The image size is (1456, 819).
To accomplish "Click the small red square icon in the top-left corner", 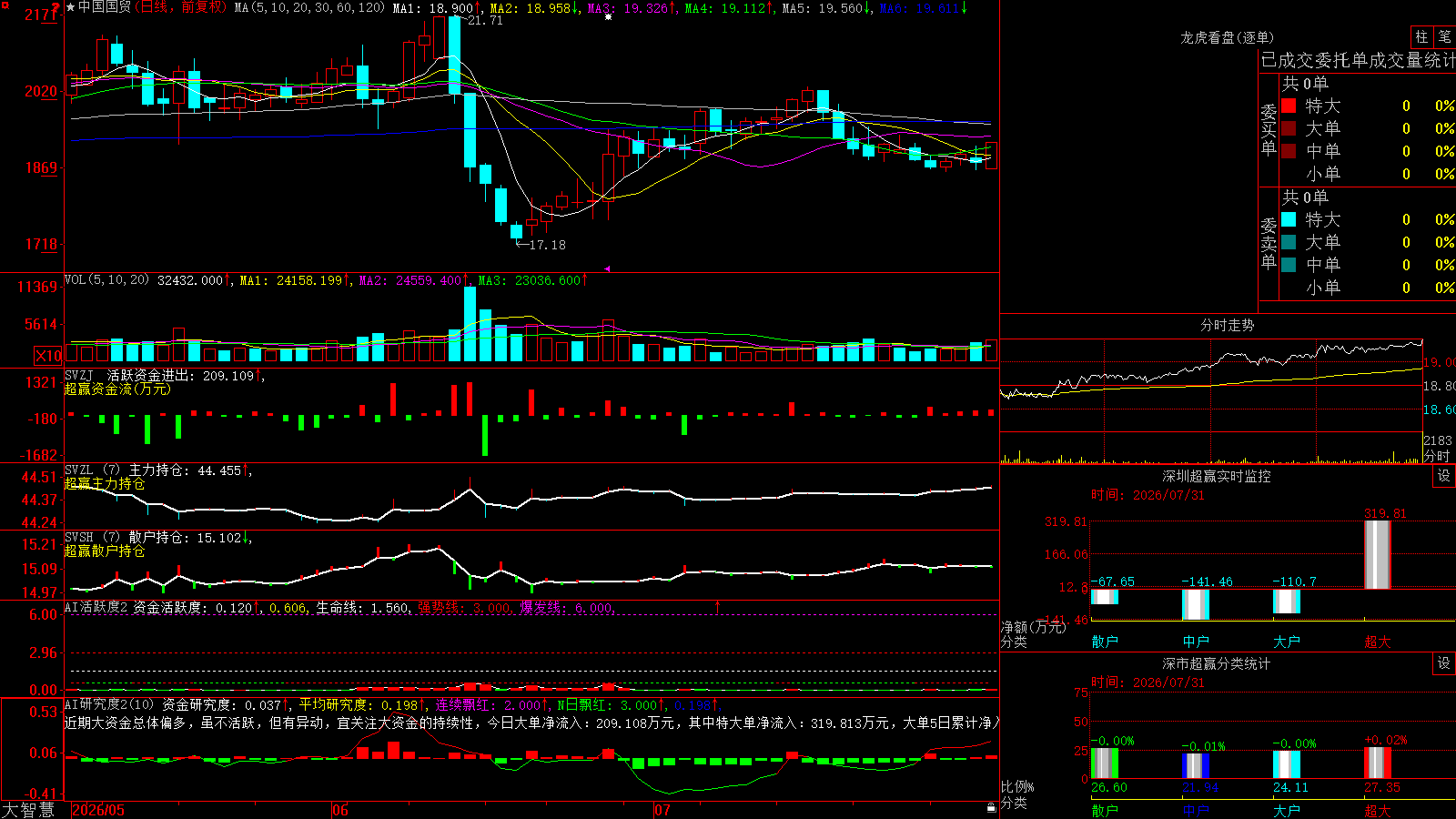I will (4, 4).
